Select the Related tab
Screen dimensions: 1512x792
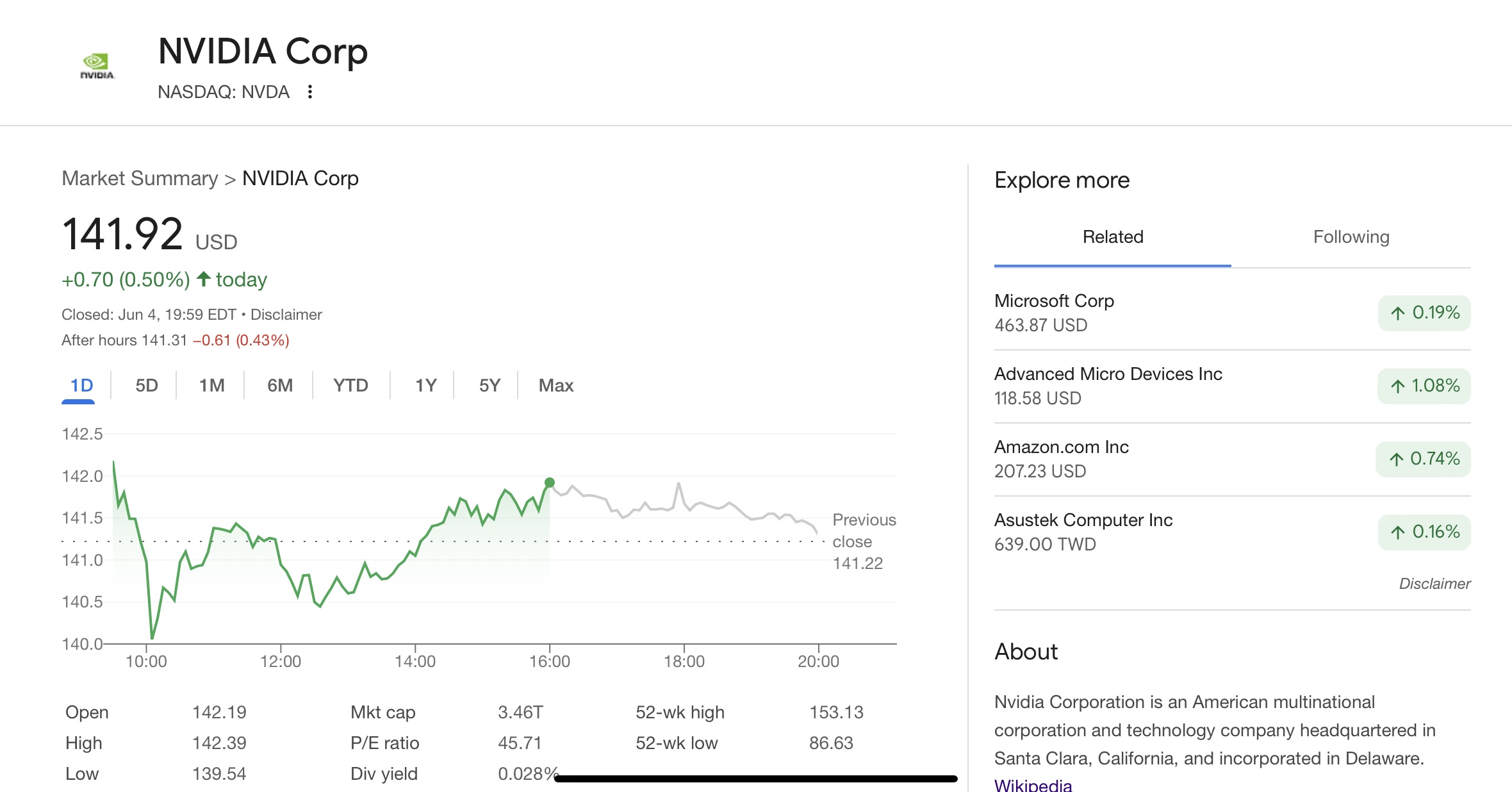pyautogui.click(x=1112, y=237)
